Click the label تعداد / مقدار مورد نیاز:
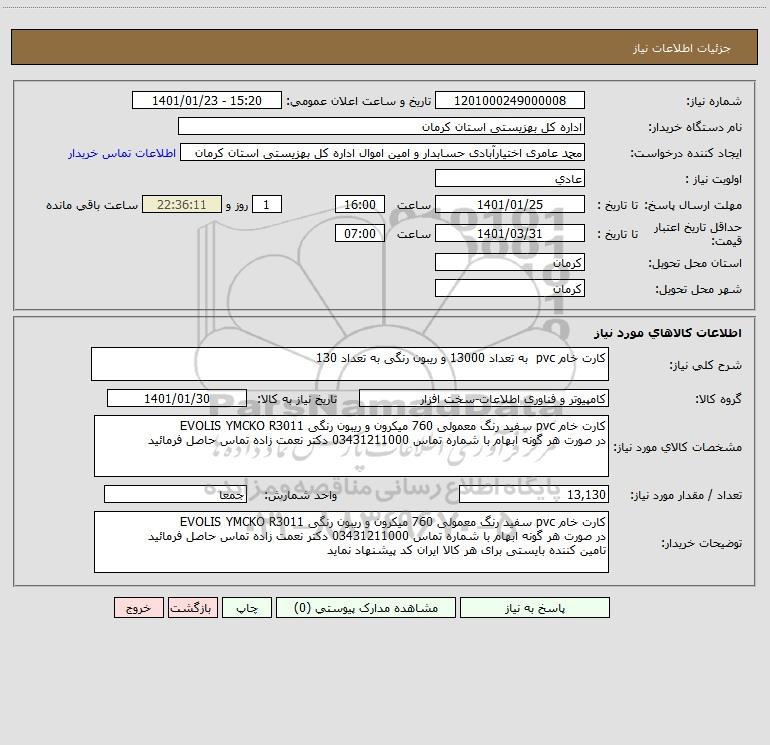770x745 pixels. 686,495
